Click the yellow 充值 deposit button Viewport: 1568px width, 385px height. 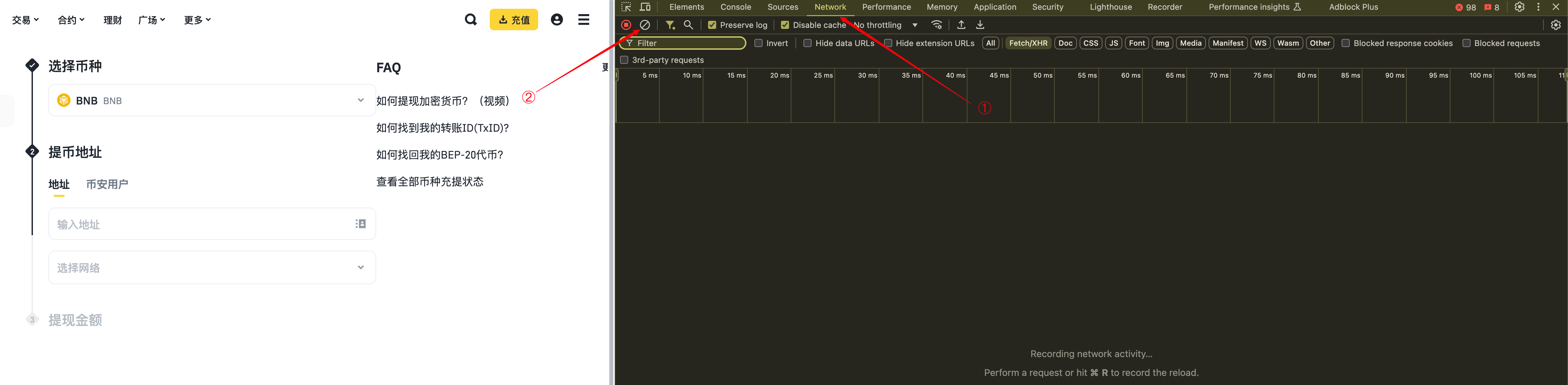513,19
